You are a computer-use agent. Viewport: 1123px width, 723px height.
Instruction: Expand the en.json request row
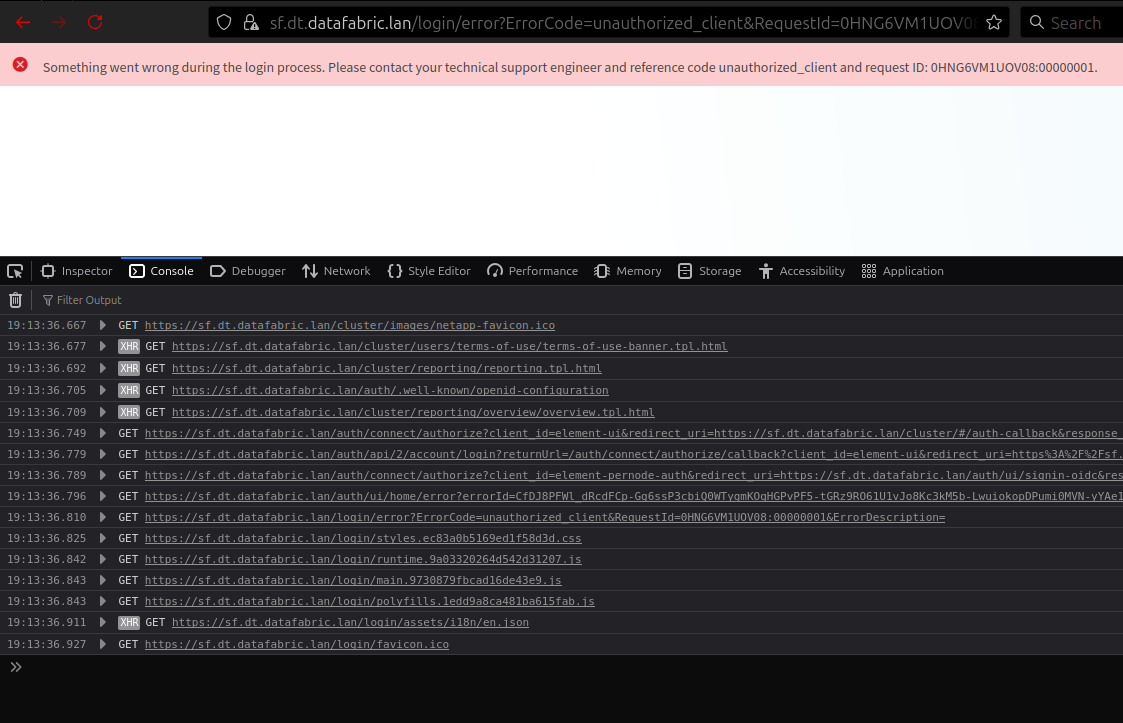[x=102, y=622]
